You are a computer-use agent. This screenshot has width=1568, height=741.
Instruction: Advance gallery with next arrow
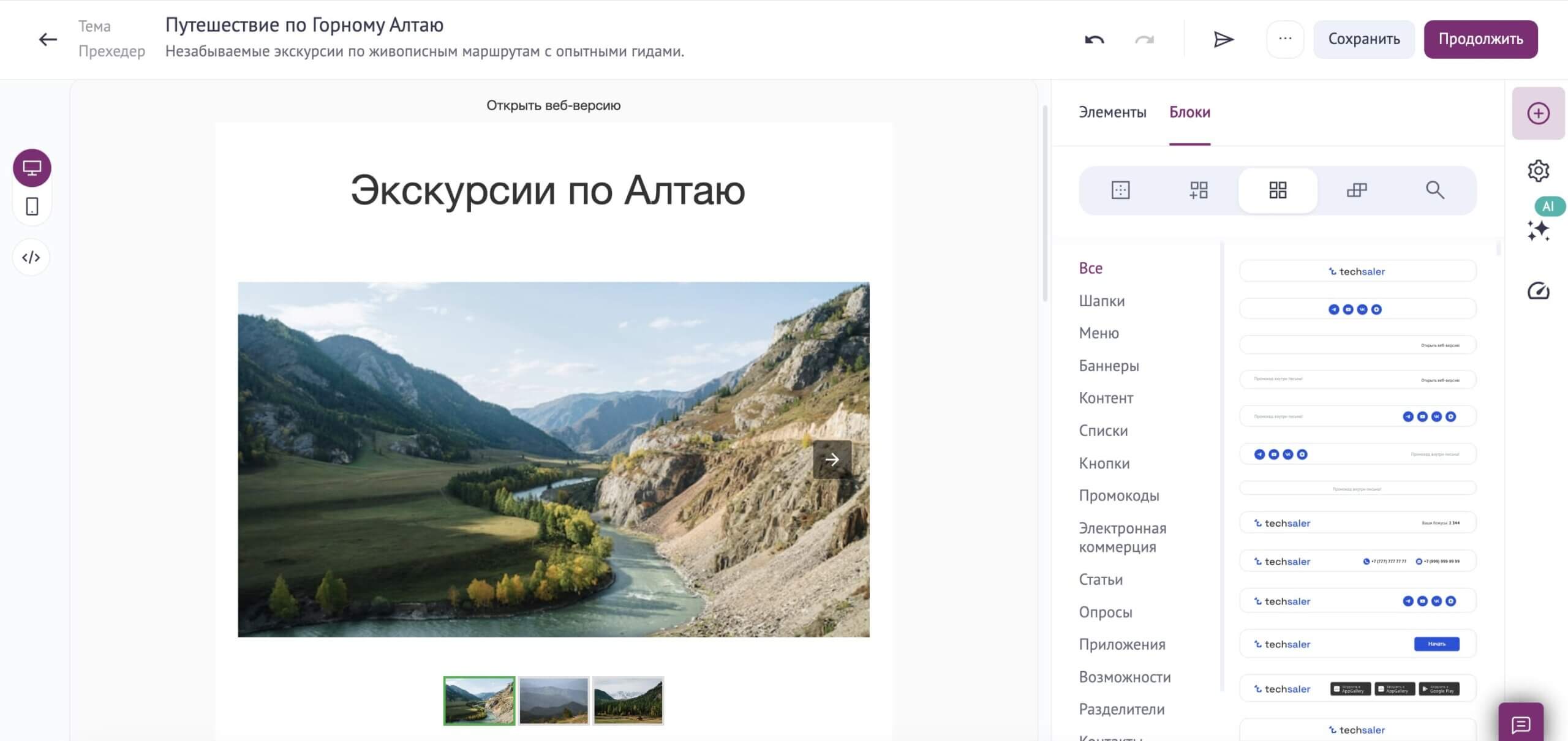click(x=832, y=459)
